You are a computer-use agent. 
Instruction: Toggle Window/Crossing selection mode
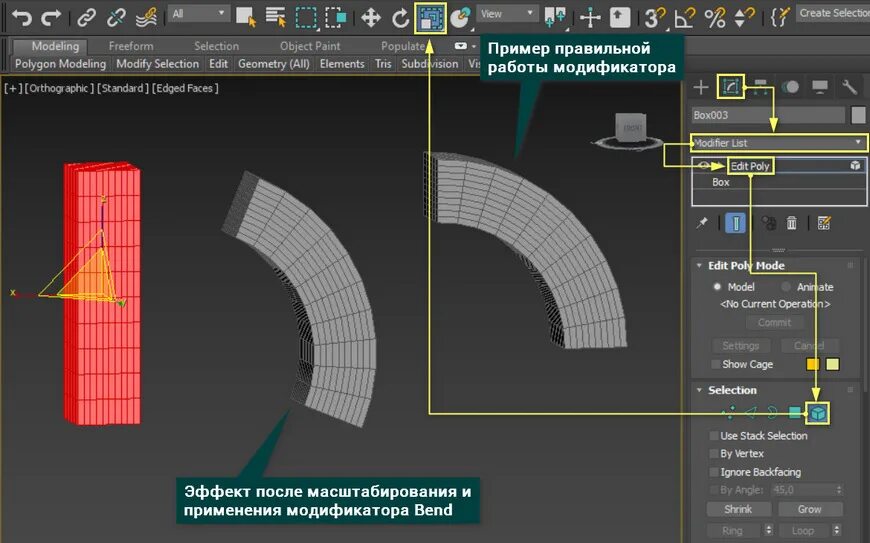[x=336, y=18]
